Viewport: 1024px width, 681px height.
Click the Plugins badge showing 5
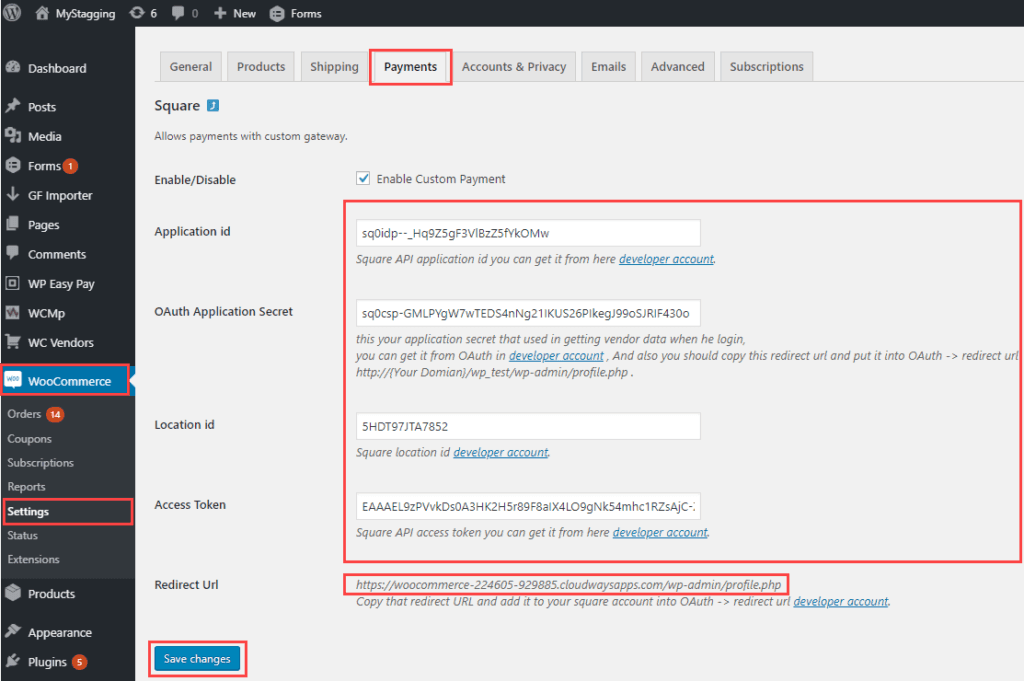tap(79, 662)
